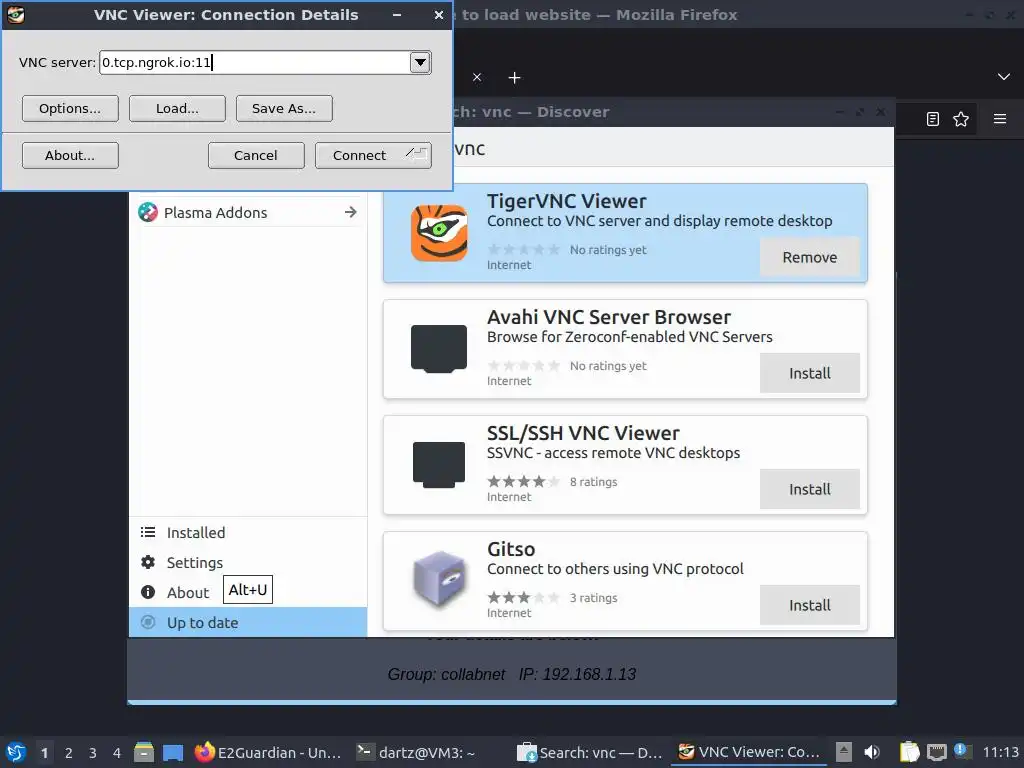
Task: Connect to the VNC server
Action: pyautogui.click(x=373, y=155)
